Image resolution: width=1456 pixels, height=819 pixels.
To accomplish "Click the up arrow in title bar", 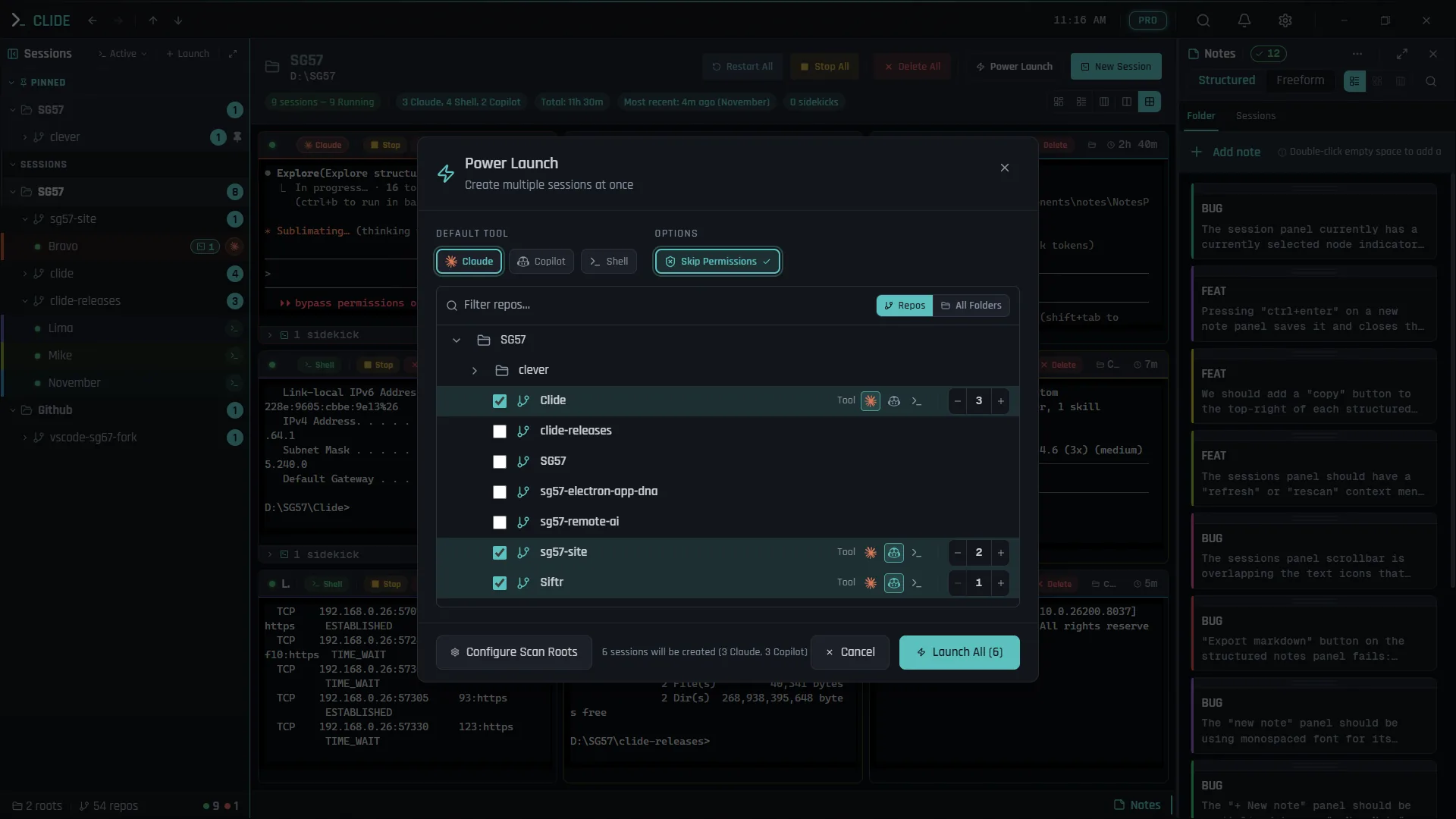I will 153,20.
